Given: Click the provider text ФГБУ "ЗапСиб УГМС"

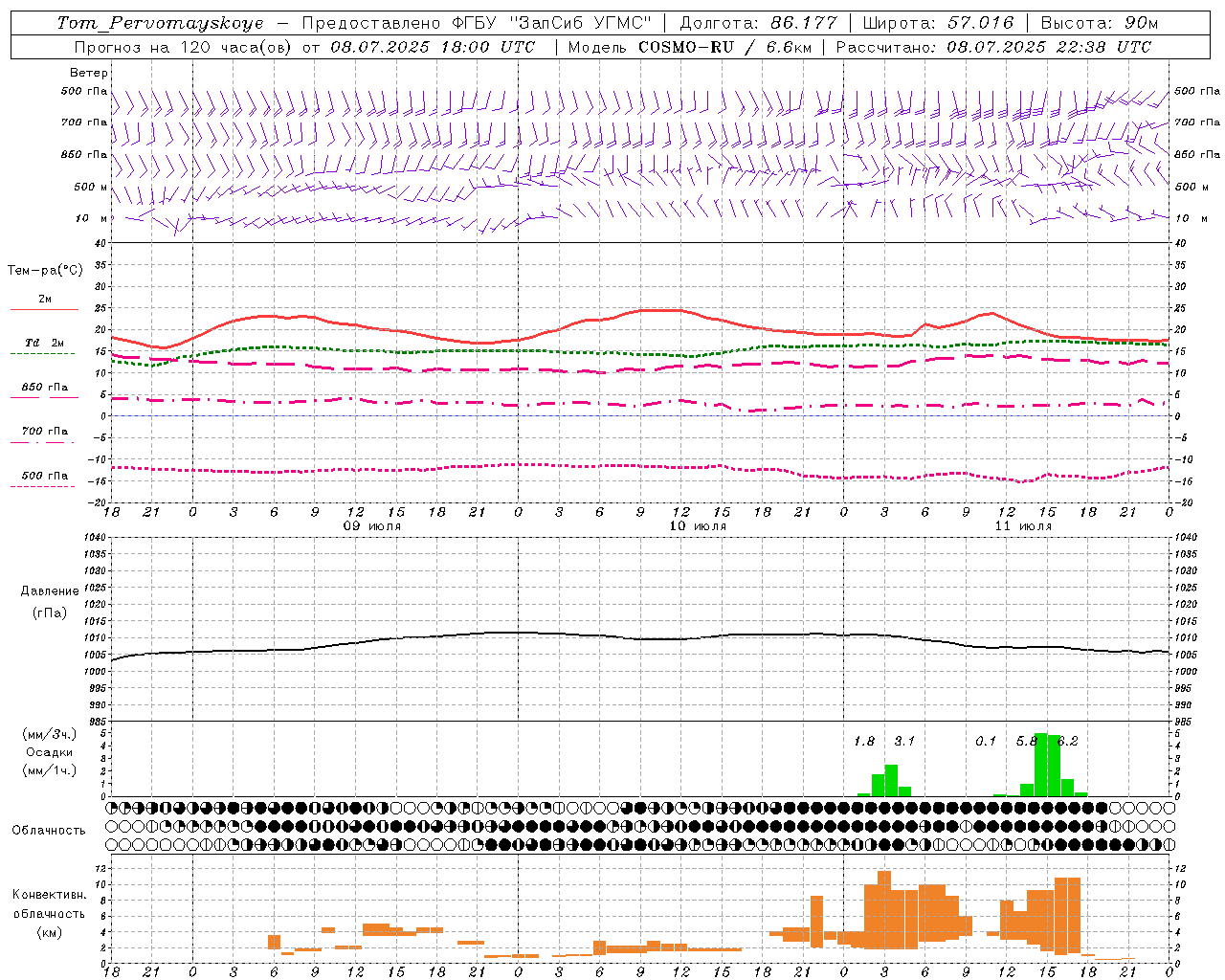Looking at the screenshot, I should 550,23.
